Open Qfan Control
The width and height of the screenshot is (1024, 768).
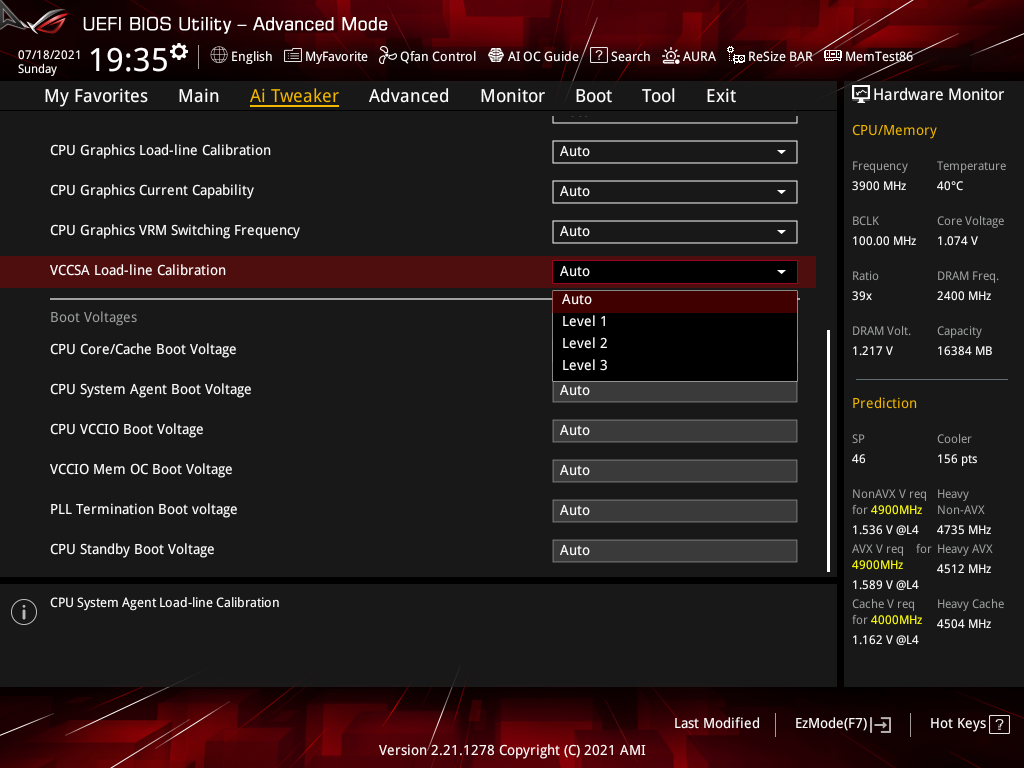point(427,56)
